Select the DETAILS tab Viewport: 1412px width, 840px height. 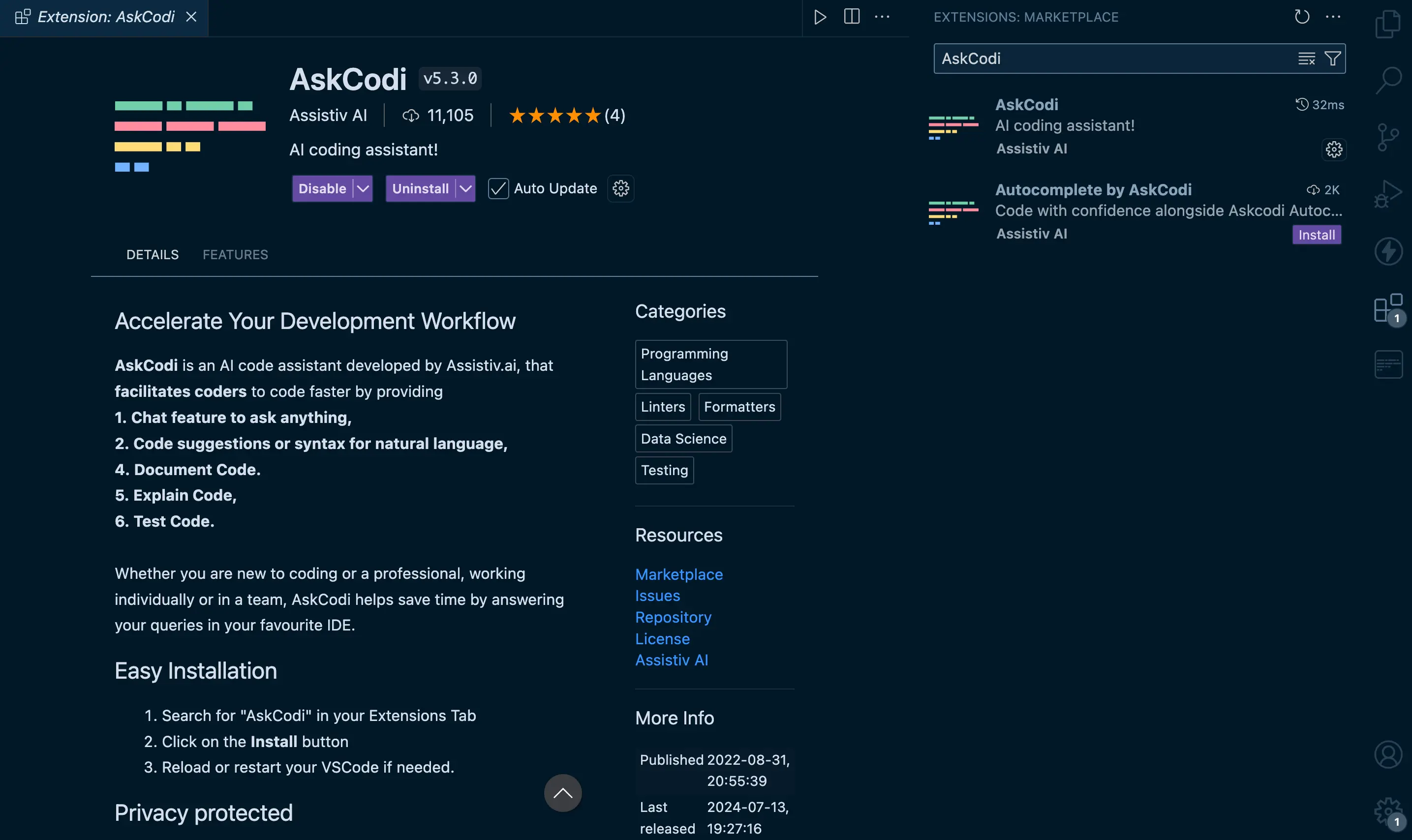(153, 255)
